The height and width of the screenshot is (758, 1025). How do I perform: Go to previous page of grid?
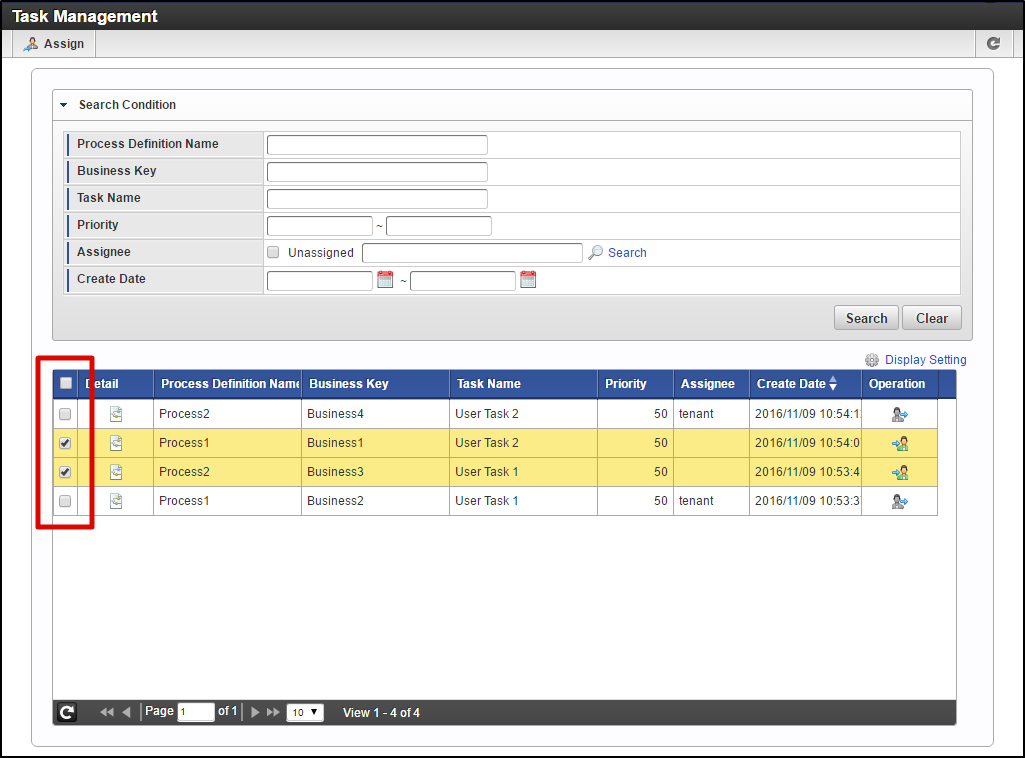(127, 712)
